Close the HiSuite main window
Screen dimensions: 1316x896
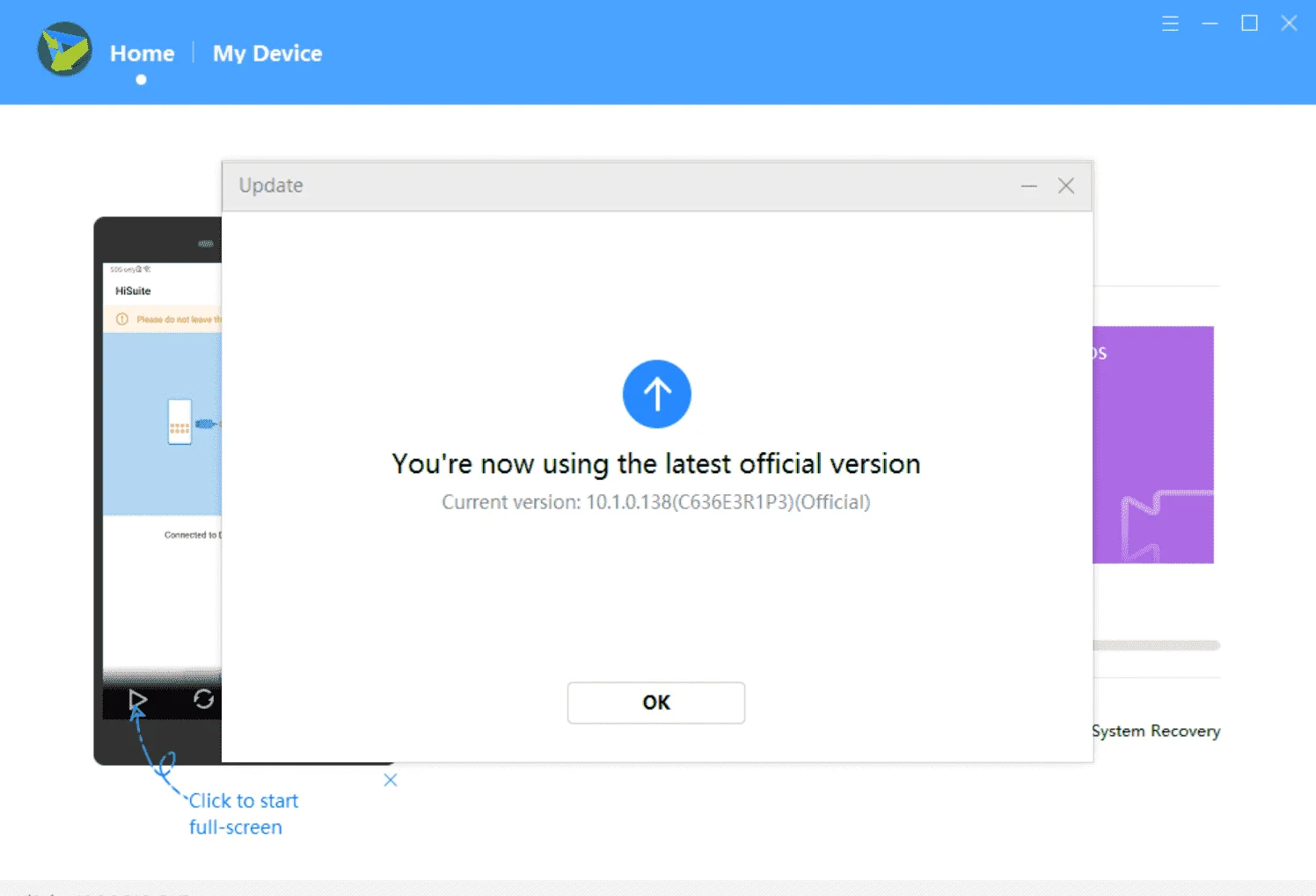[1289, 24]
